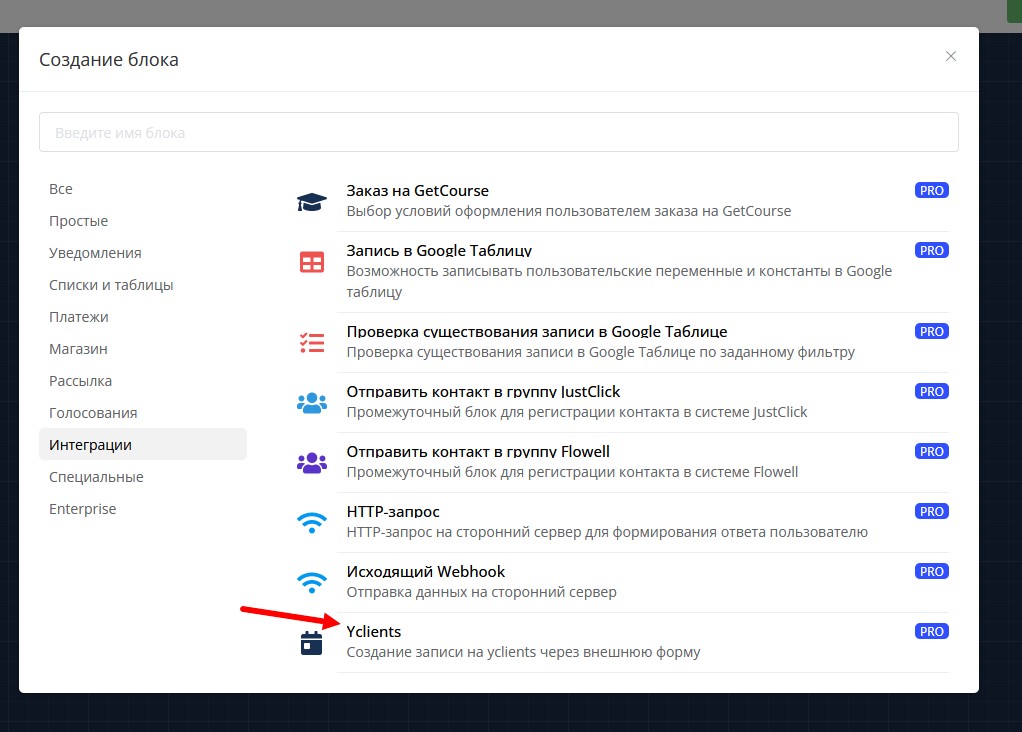1022x732 pixels.
Task: Click the checklist record verification icon
Action: pyautogui.click(x=312, y=342)
